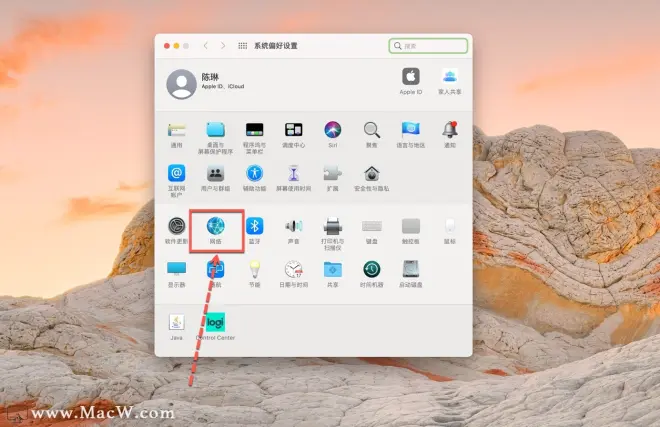Open Siri preferences
Viewport: 660px width, 427px height.
pos(333,130)
